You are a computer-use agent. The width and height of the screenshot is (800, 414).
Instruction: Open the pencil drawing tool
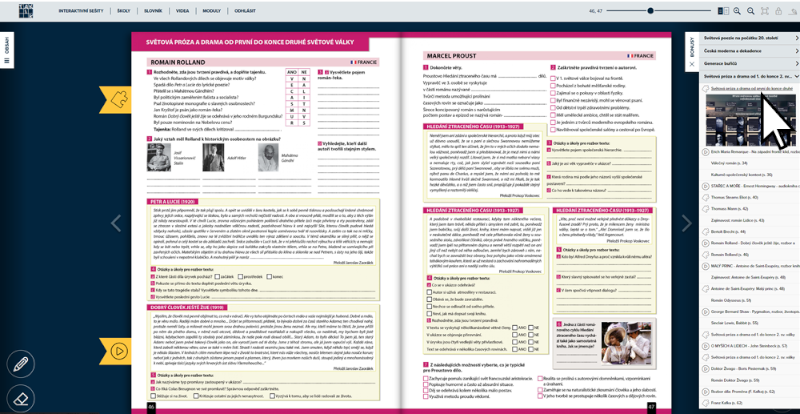coord(20,364)
